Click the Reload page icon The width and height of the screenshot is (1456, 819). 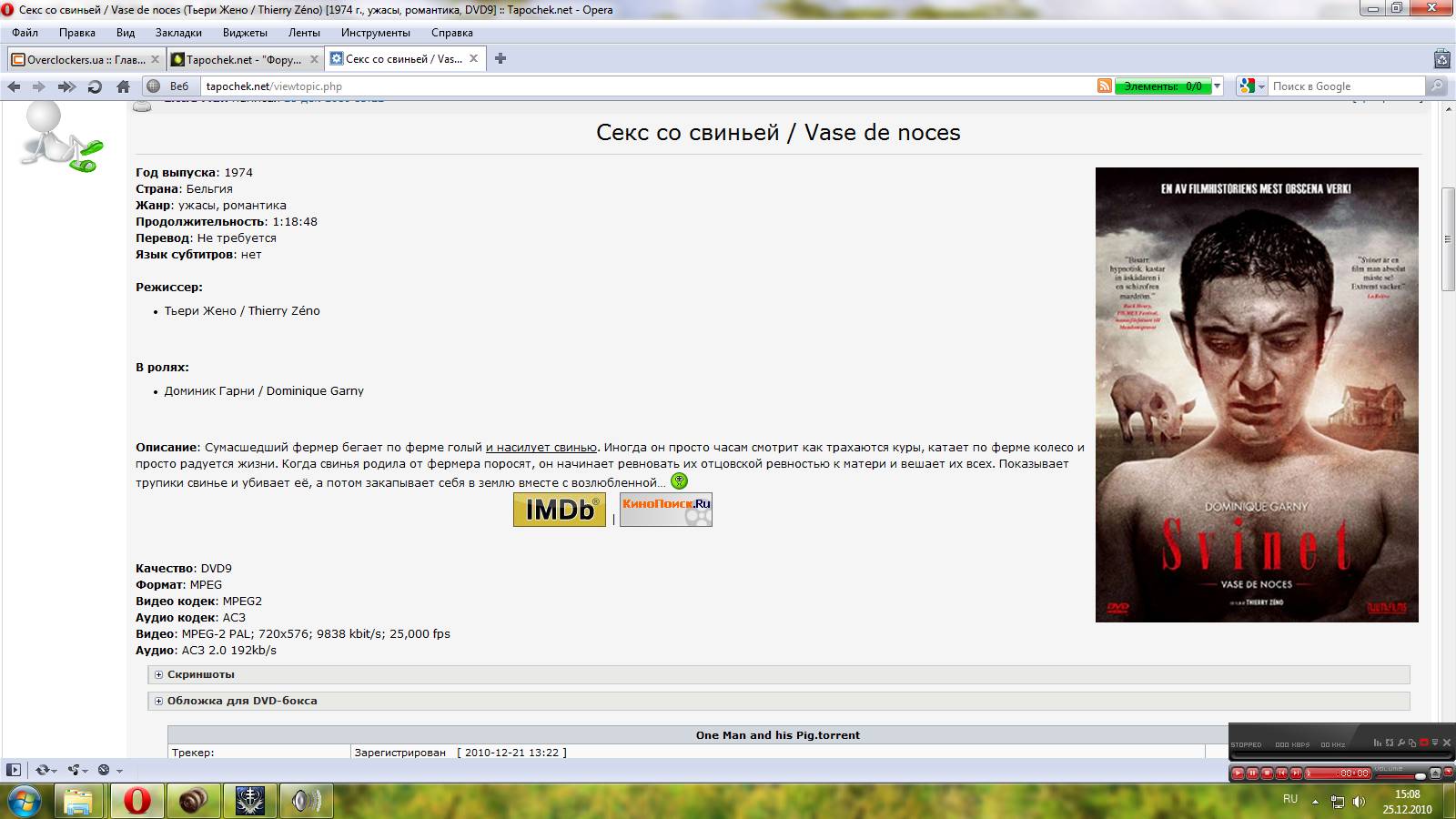click(95, 86)
